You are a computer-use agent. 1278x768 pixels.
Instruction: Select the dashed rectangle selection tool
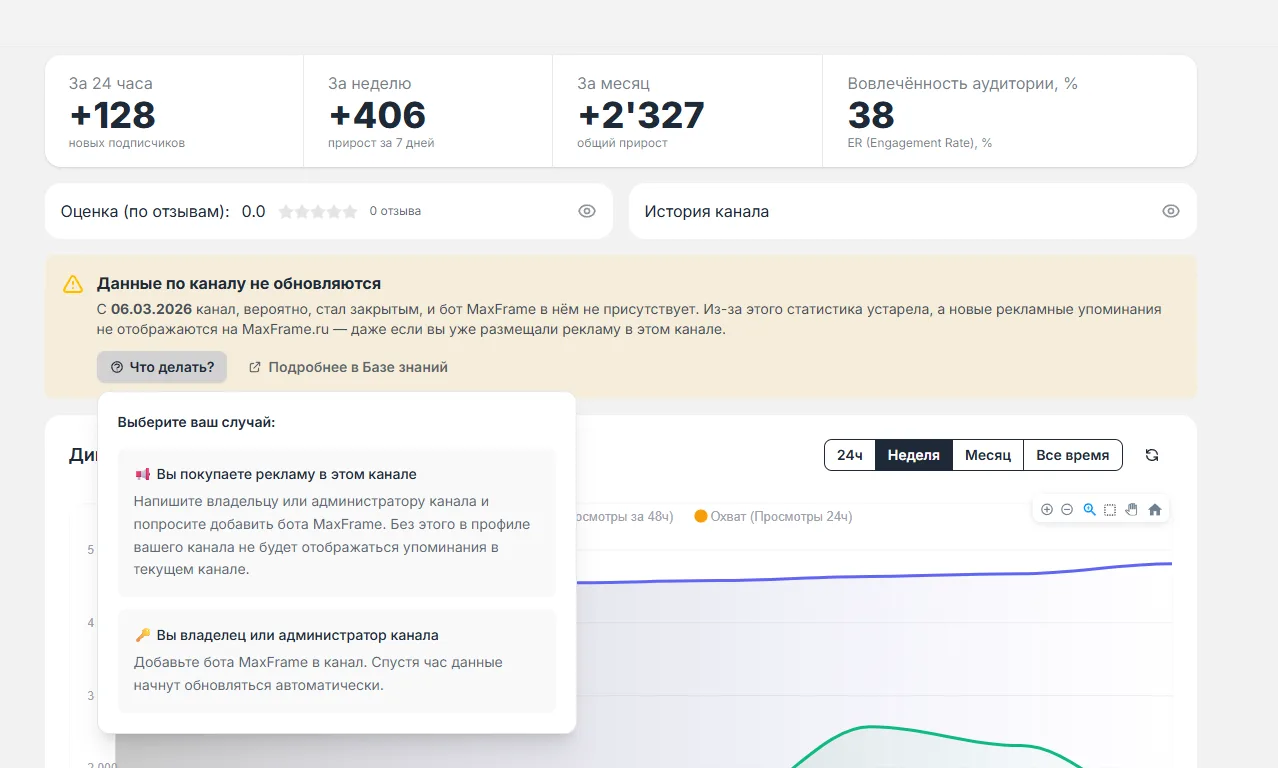[x=1110, y=509]
